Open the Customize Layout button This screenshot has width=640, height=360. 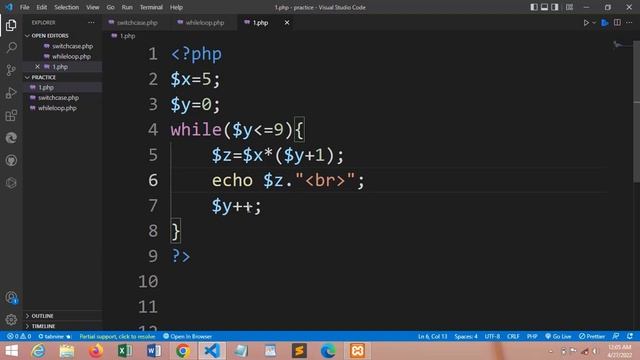(569, 7)
